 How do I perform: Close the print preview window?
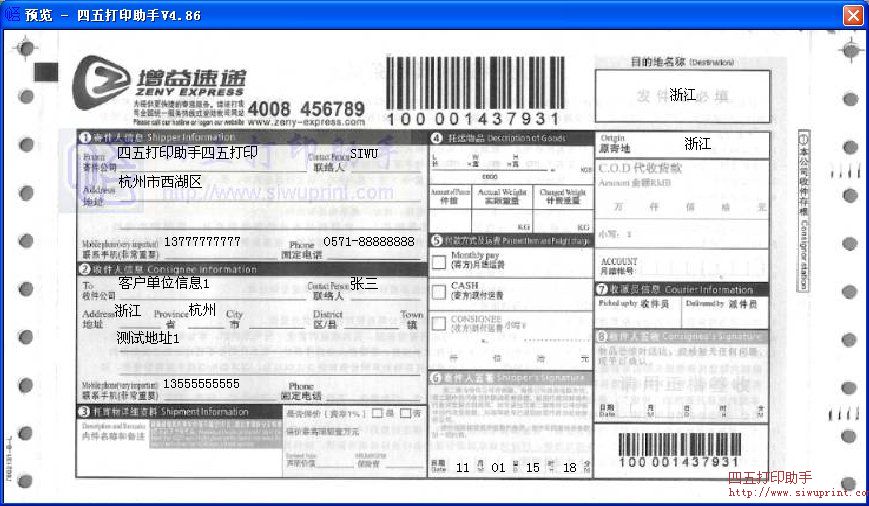(852, 15)
